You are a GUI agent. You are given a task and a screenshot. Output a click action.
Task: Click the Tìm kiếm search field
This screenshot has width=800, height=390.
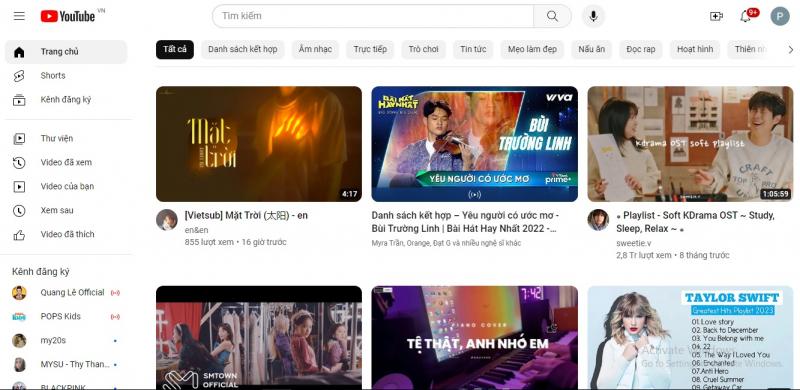coord(373,16)
